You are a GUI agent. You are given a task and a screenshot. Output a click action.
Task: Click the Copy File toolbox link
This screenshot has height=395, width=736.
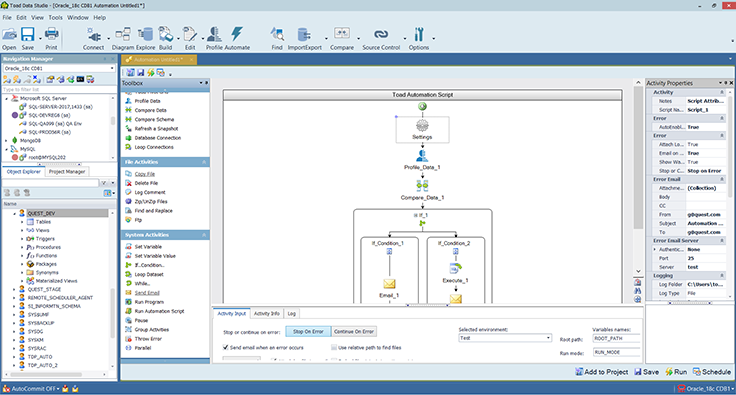point(145,174)
